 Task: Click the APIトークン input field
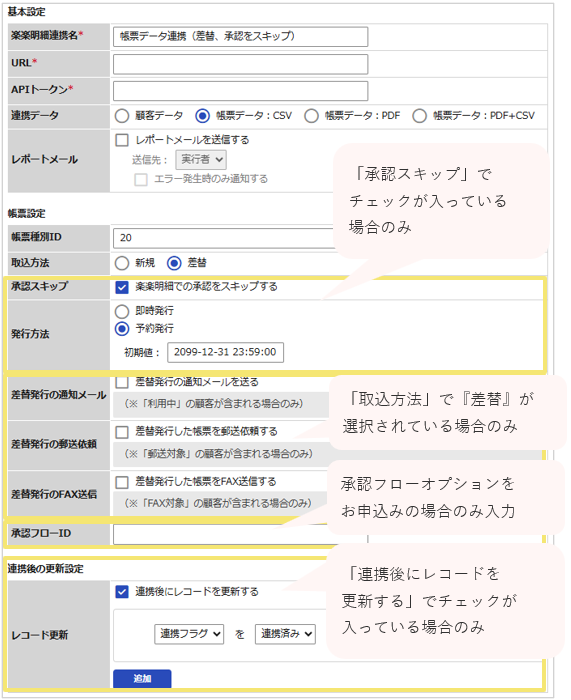point(240,91)
